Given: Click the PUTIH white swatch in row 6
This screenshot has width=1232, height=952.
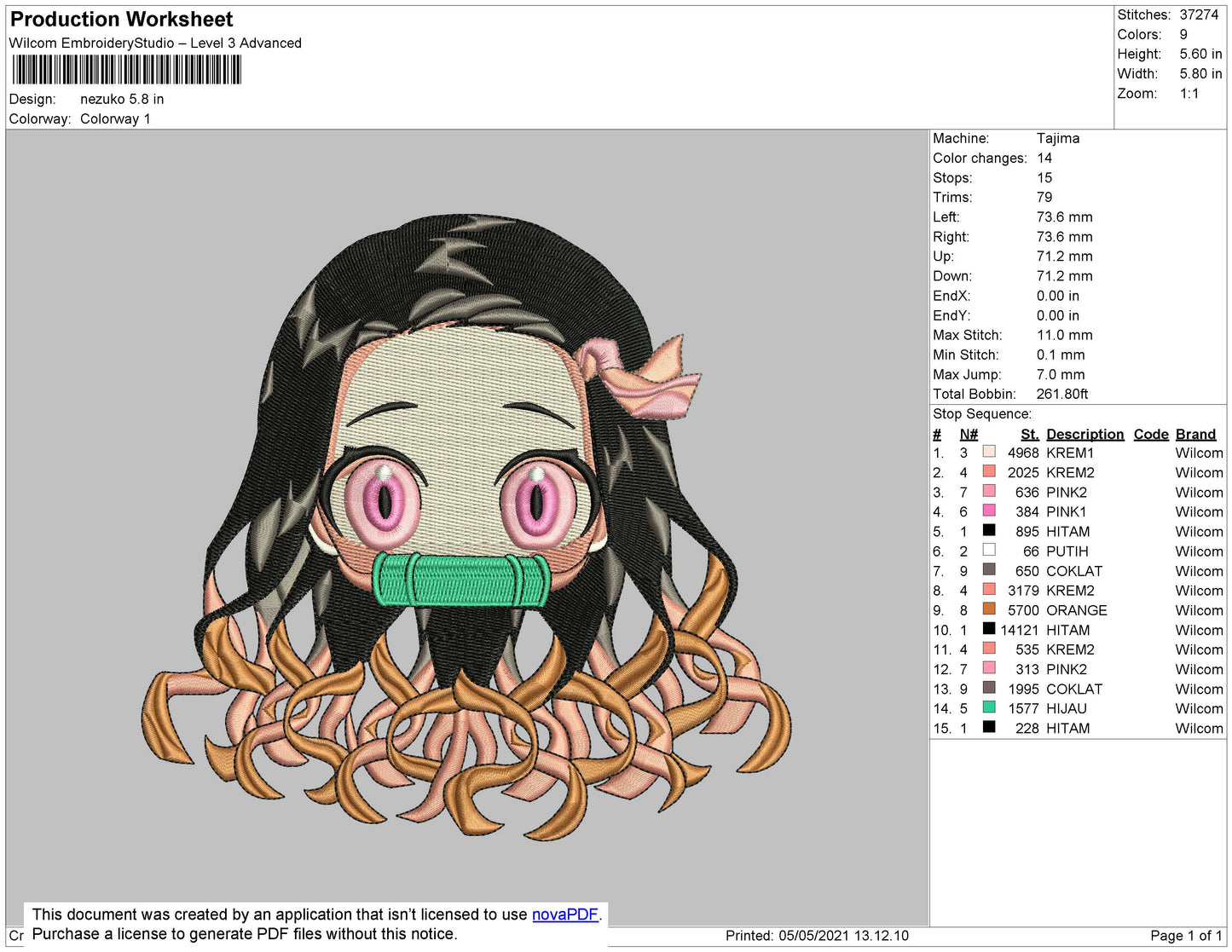Looking at the screenshot, I should coord(989,550).
